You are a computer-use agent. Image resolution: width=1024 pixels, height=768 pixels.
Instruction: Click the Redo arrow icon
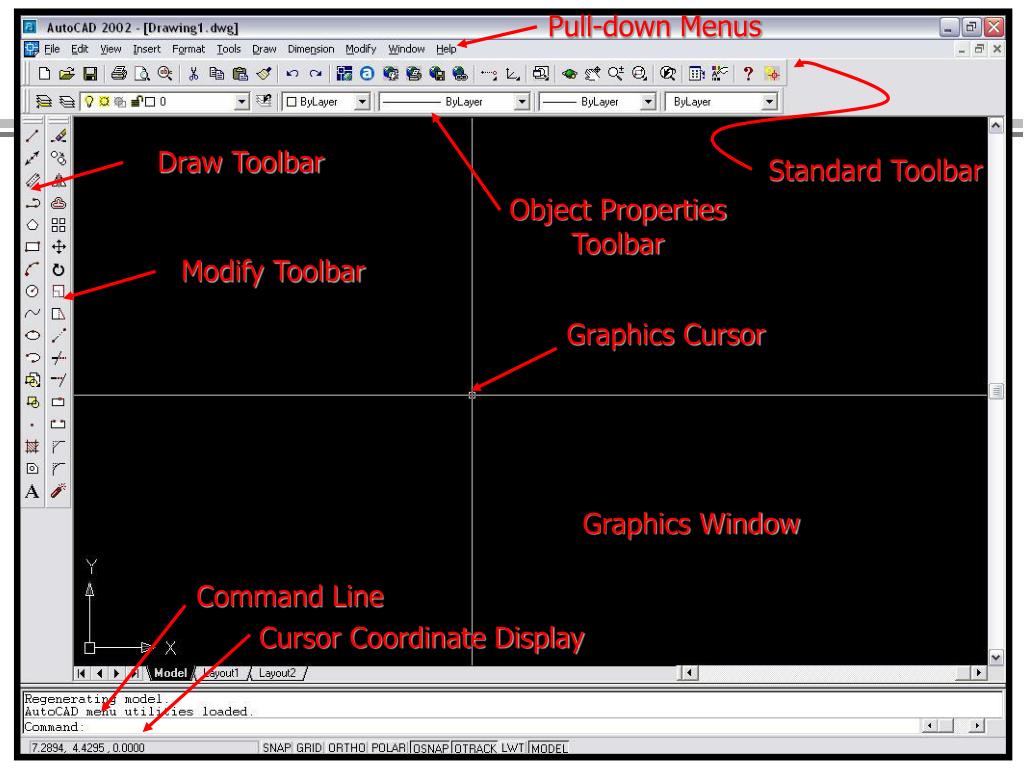pos(315,74)
